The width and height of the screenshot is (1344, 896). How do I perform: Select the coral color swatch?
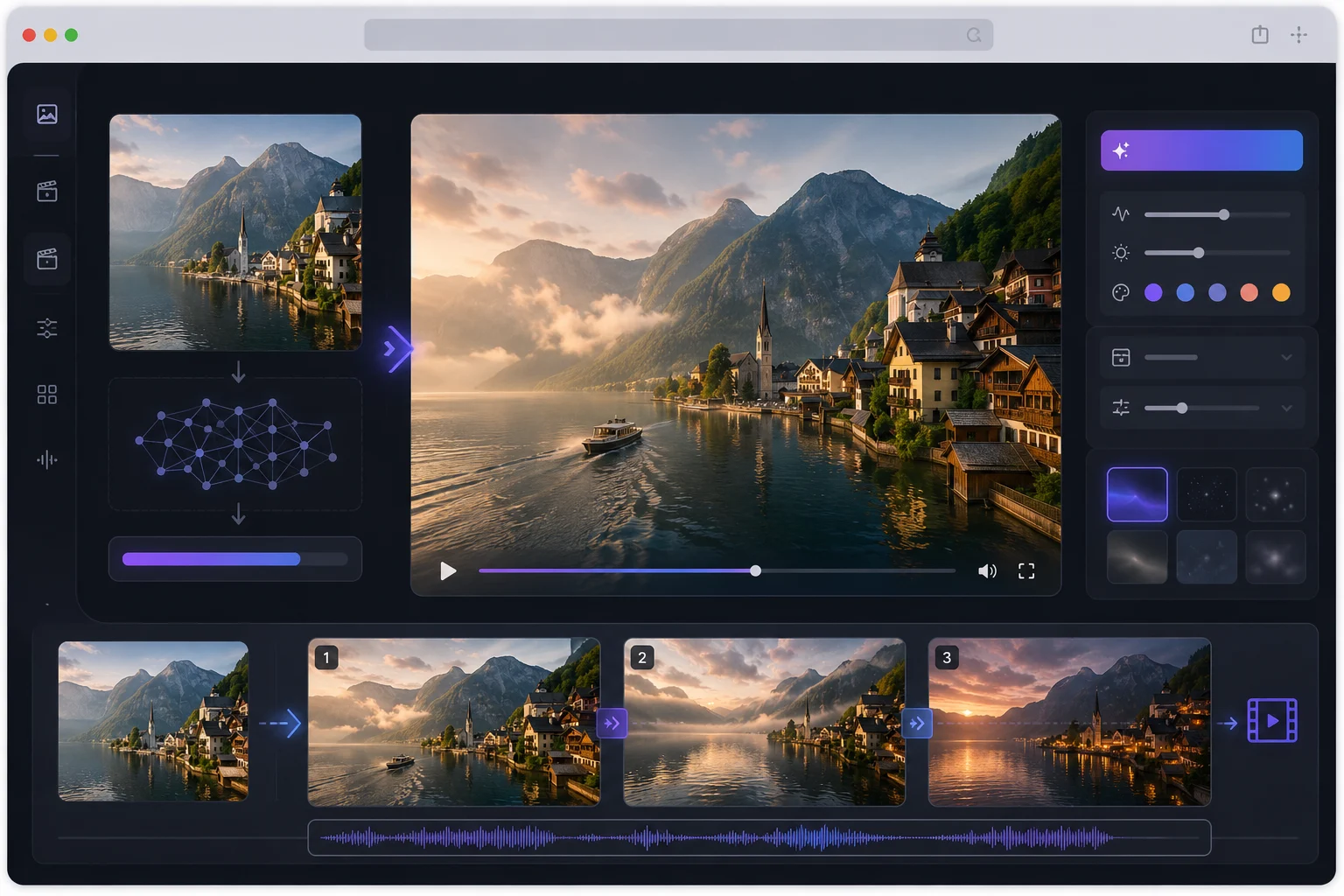click(1249, 292)
